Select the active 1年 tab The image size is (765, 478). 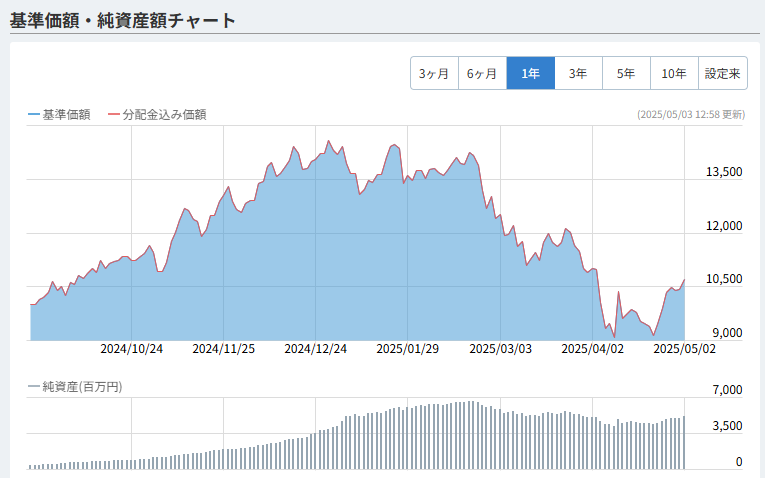tap(530, 73)
